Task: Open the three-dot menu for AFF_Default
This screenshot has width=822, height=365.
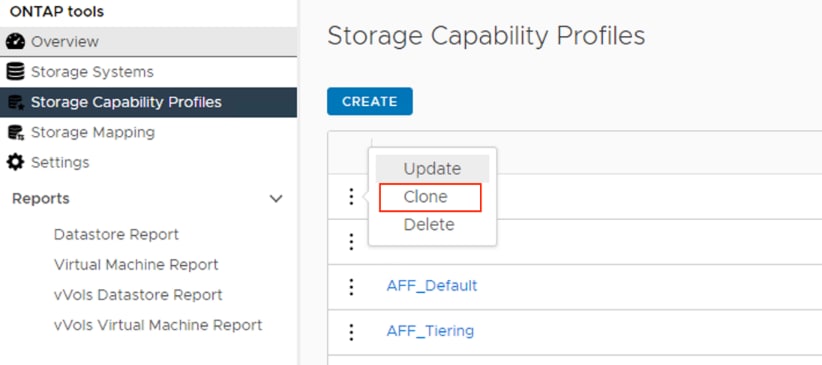Action: tap(351, 286)
